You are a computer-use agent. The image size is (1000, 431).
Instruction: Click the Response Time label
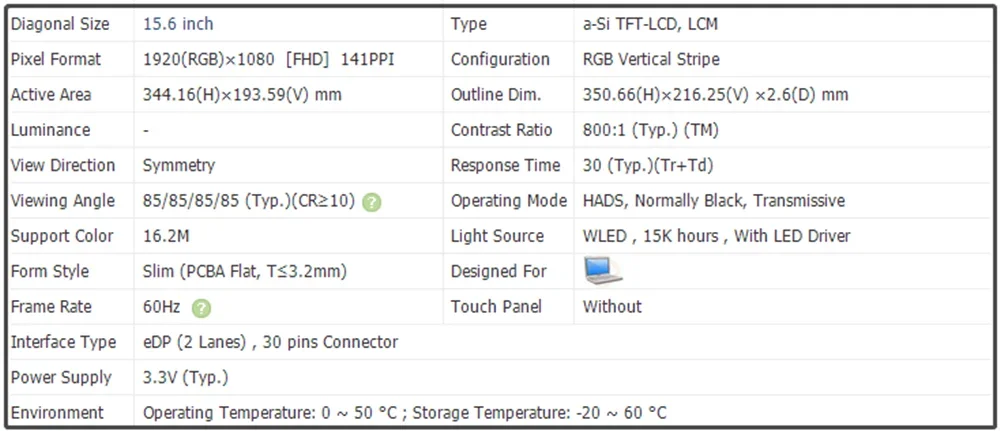[505, 166]
